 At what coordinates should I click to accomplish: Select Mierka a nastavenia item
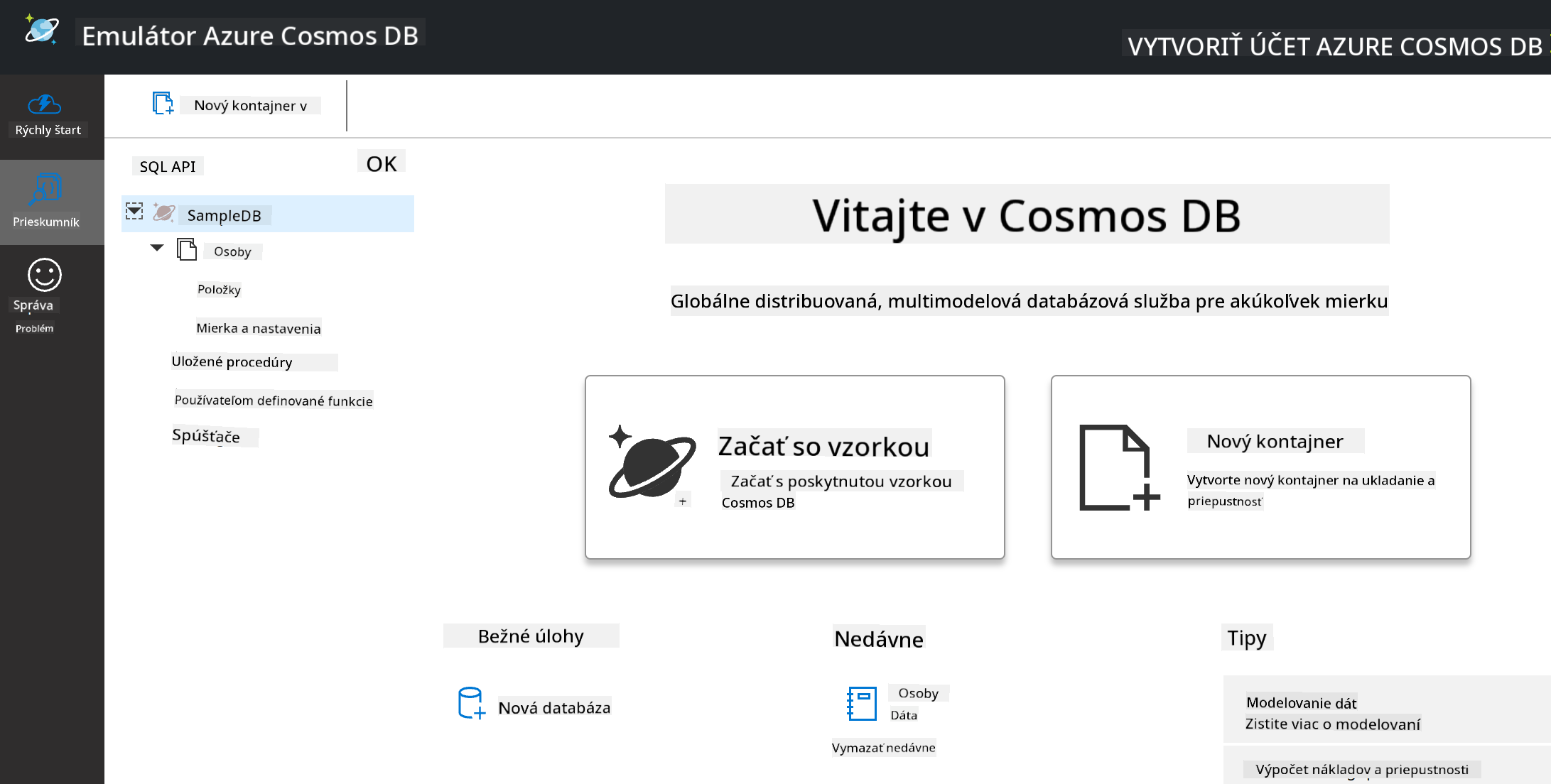pyautogui.click(x=259, y=328)
